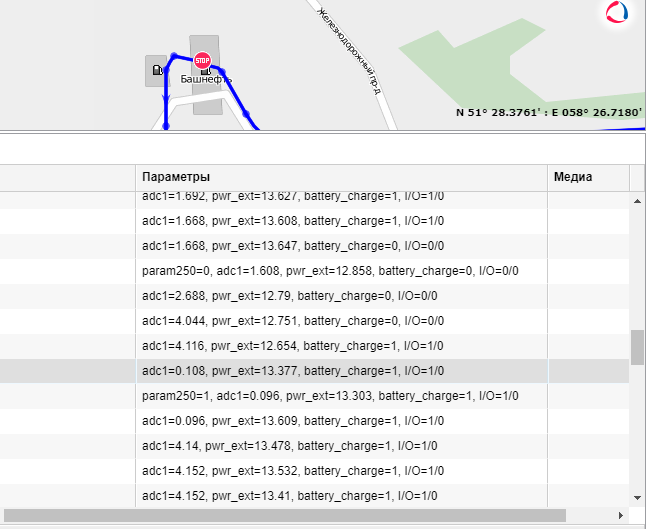
Task: Click the Медиа column header
Action: (x=573, y=177)
